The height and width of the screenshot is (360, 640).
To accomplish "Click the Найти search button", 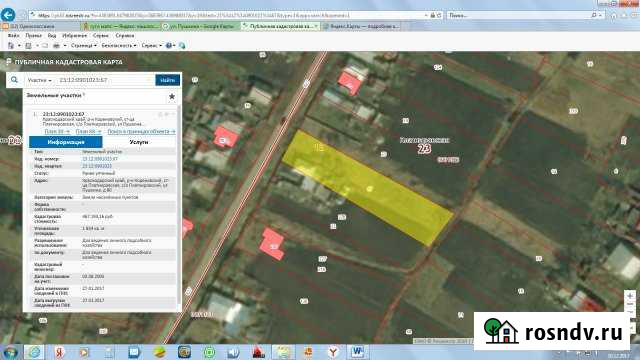I will point(167,80).
